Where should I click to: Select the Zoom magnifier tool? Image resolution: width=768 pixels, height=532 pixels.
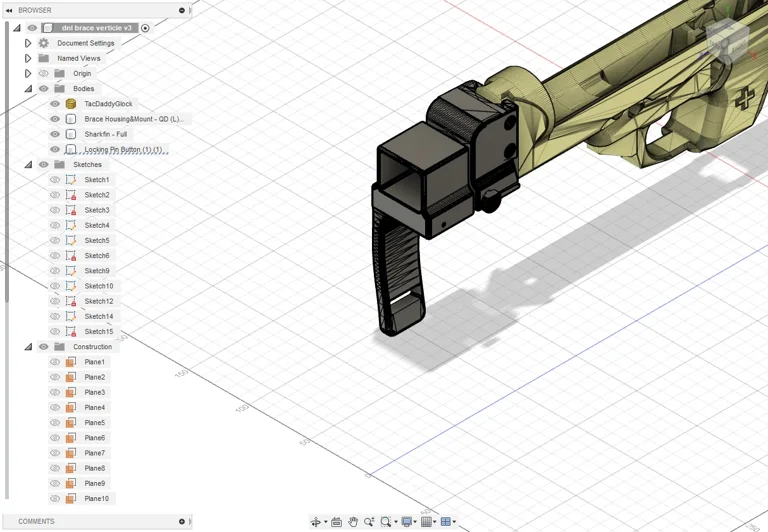click(369, 522)
